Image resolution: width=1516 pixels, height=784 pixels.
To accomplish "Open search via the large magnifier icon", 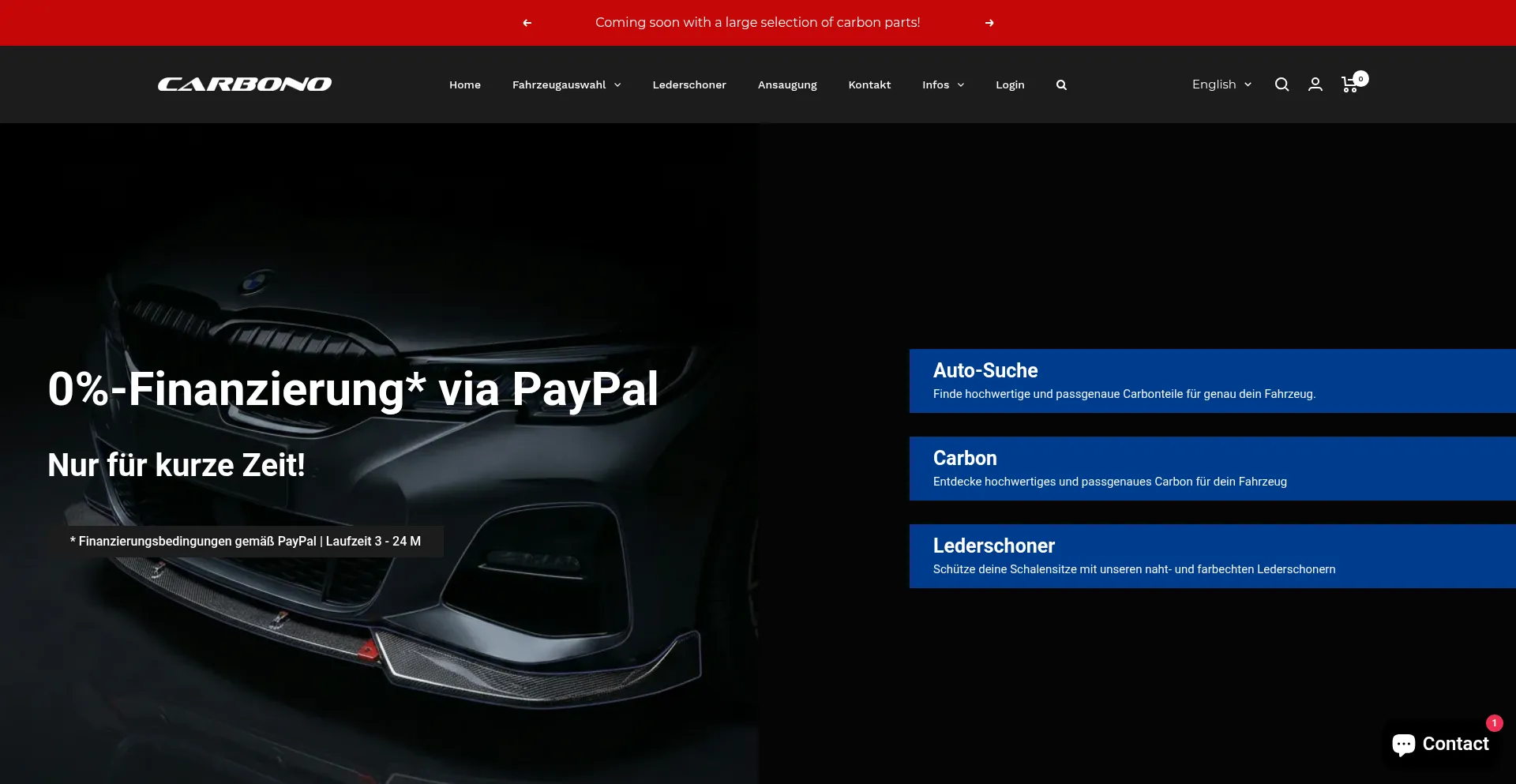I will [1281, 84].
